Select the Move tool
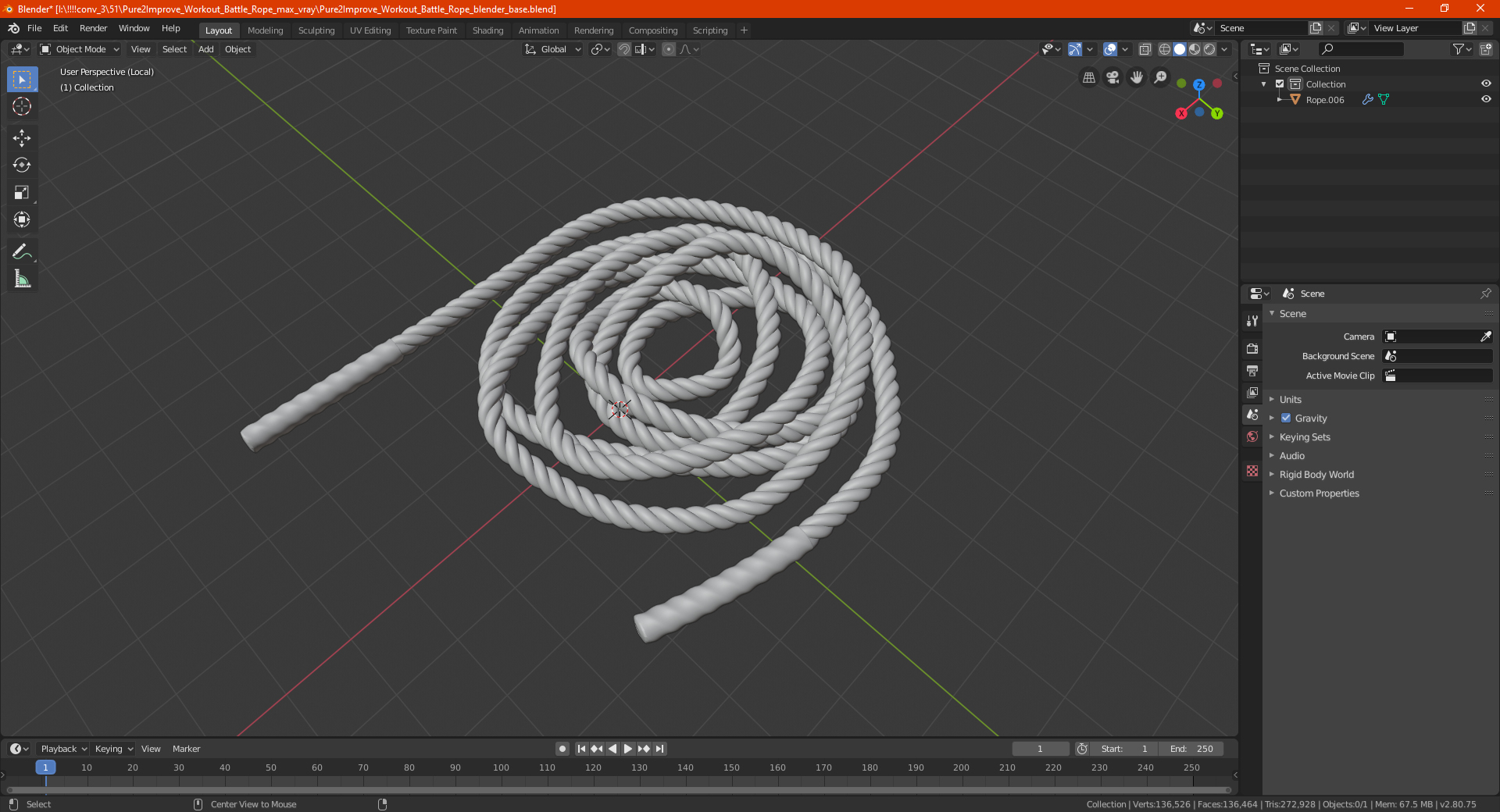This screenshot has height=812, width=1500. 22,138
